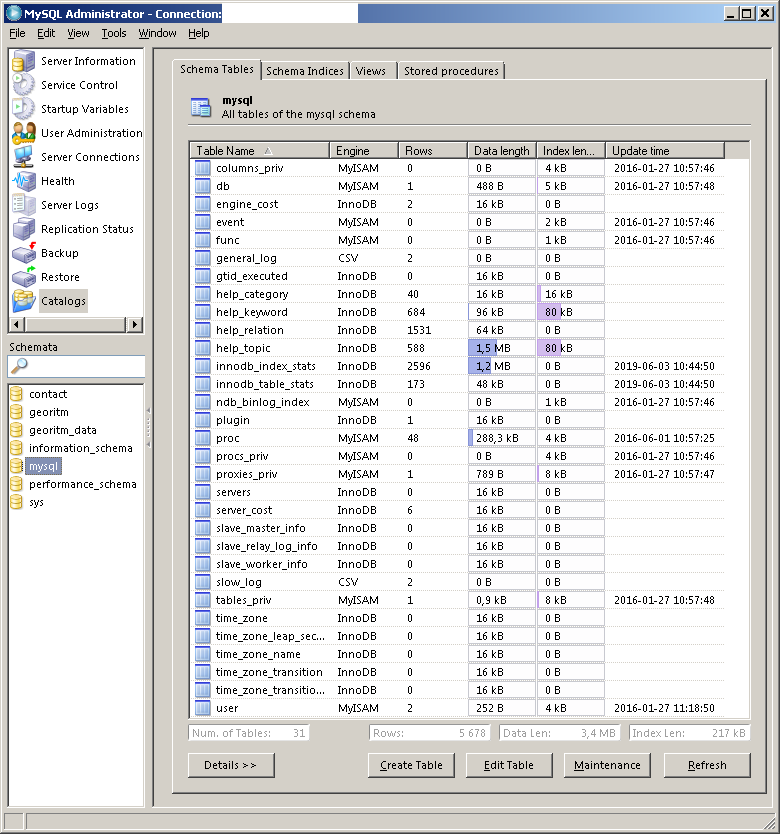The width and height of the screenshot is (780, 834).
Task: Open the Tools menu
Action: tap(114, 33)
